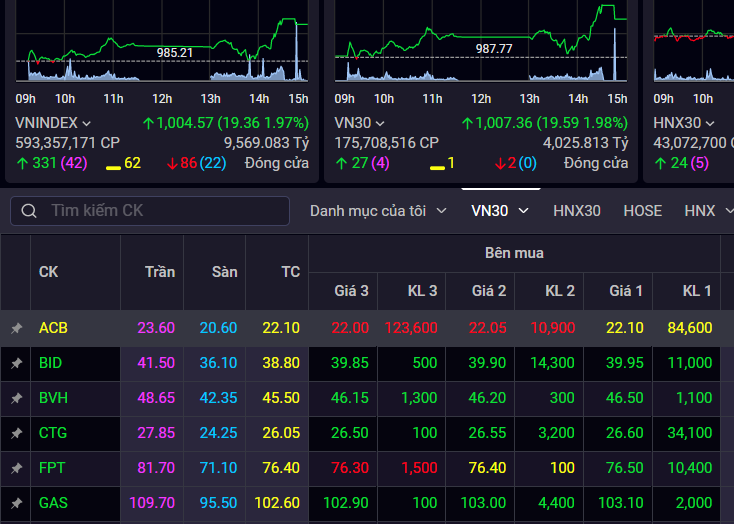This screenshot has height=524, width=734.
Task: Click the ACB ticker symbol
Action: (53, 328)
